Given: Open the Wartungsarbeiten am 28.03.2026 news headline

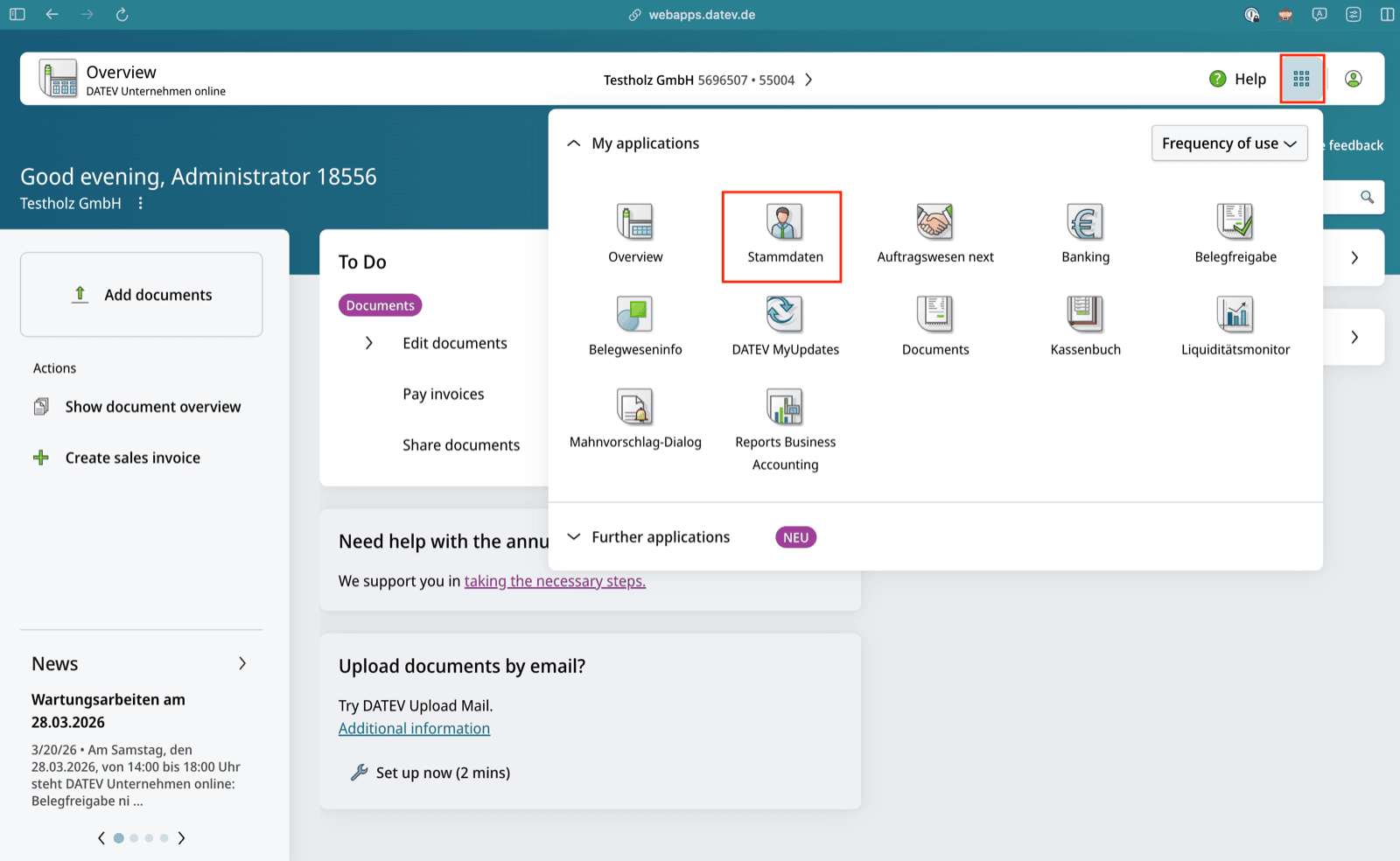Looking at the screenshot, I should pyautogui.click(x=108, y=710).
